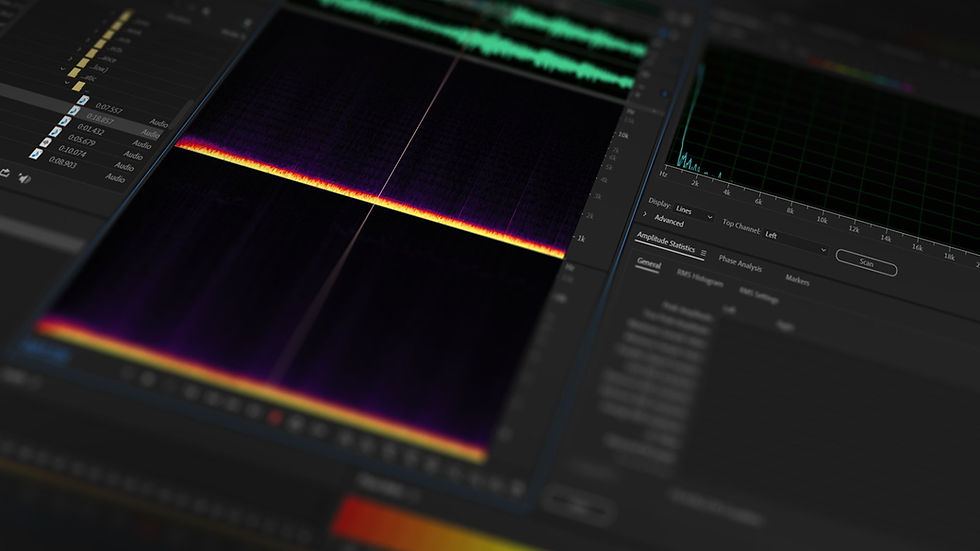
Task: Click the 16k mark on Frequency Analysis axis
Action: tap(917, 247)
